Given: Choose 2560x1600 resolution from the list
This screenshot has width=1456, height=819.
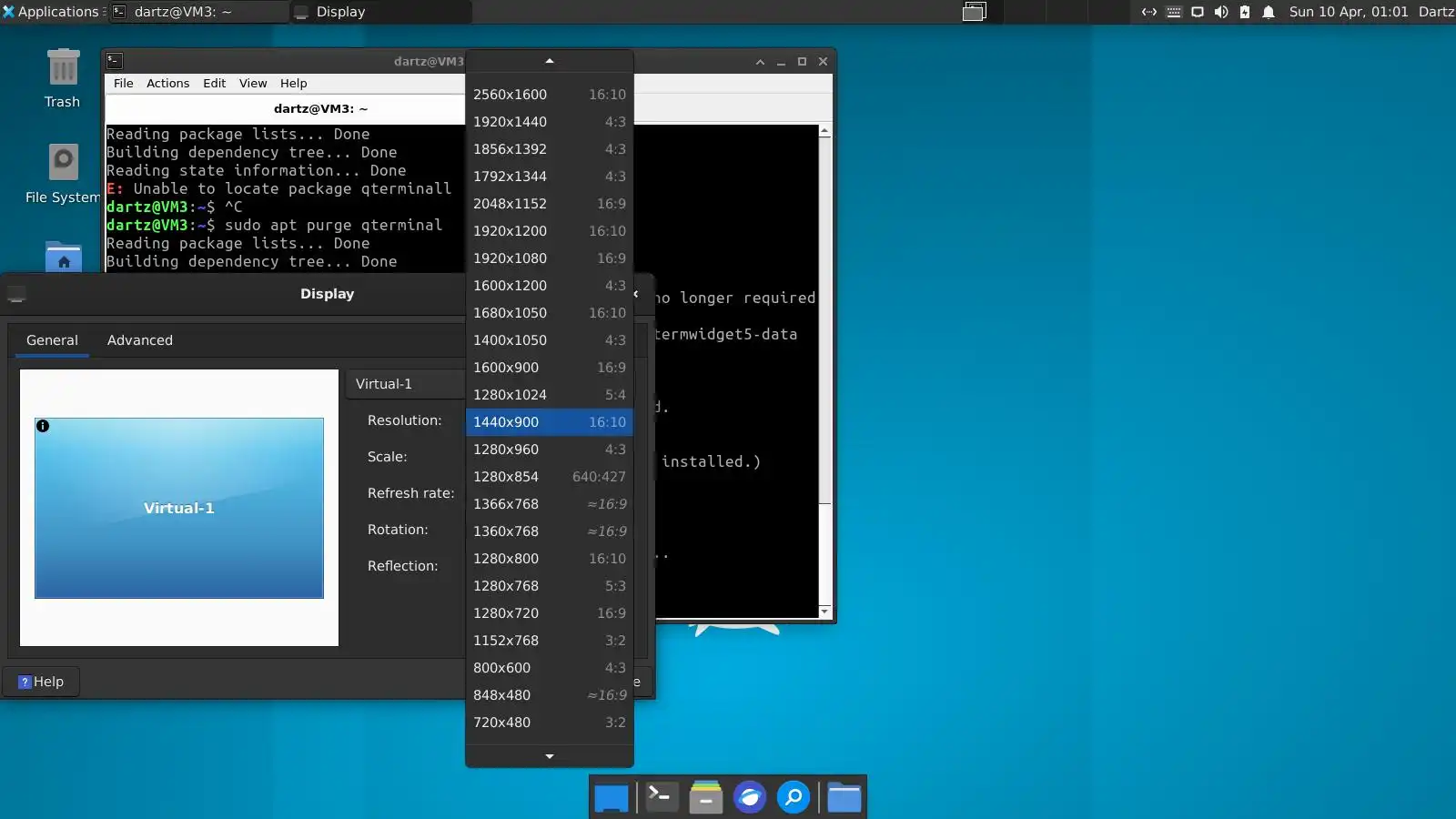Looking at the screenshot, I should pos(549,95).
